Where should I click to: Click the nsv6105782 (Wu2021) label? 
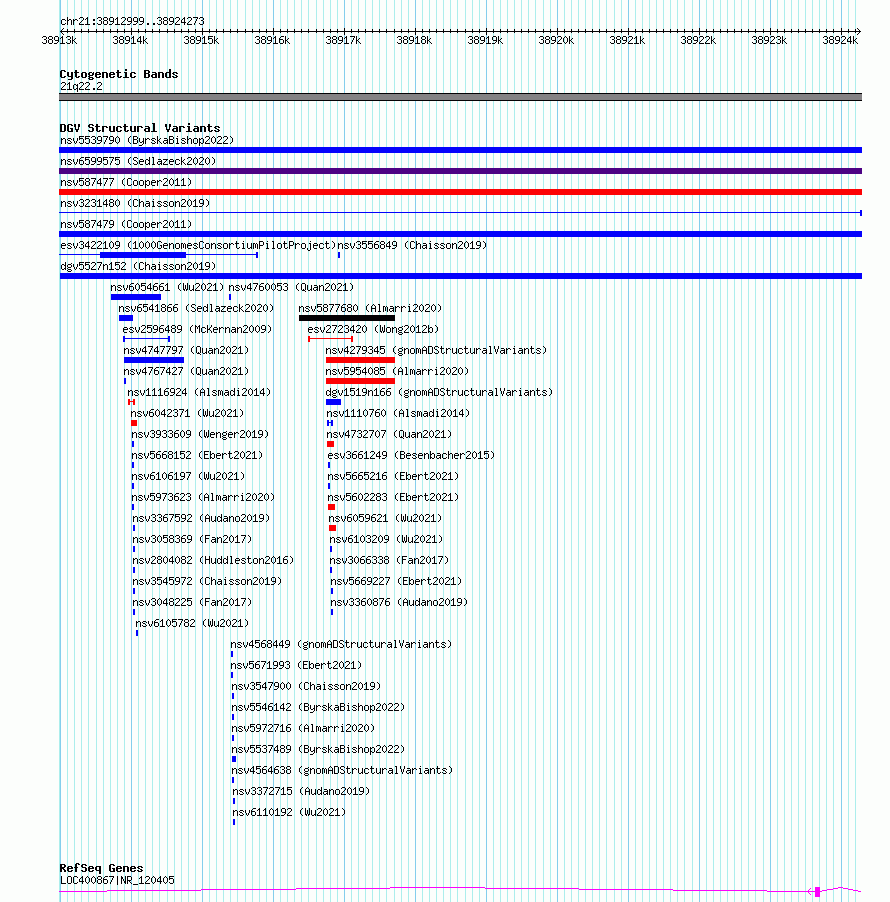tap(192, 623)
